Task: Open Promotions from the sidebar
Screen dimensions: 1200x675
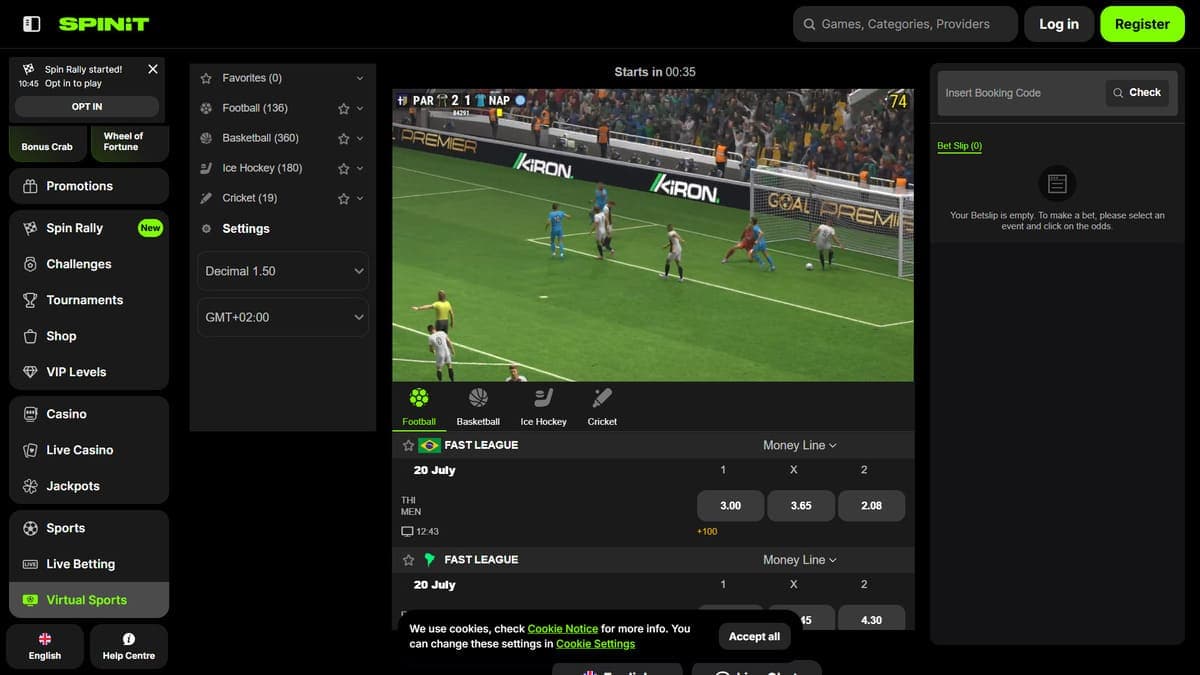Action: [89, 186]
